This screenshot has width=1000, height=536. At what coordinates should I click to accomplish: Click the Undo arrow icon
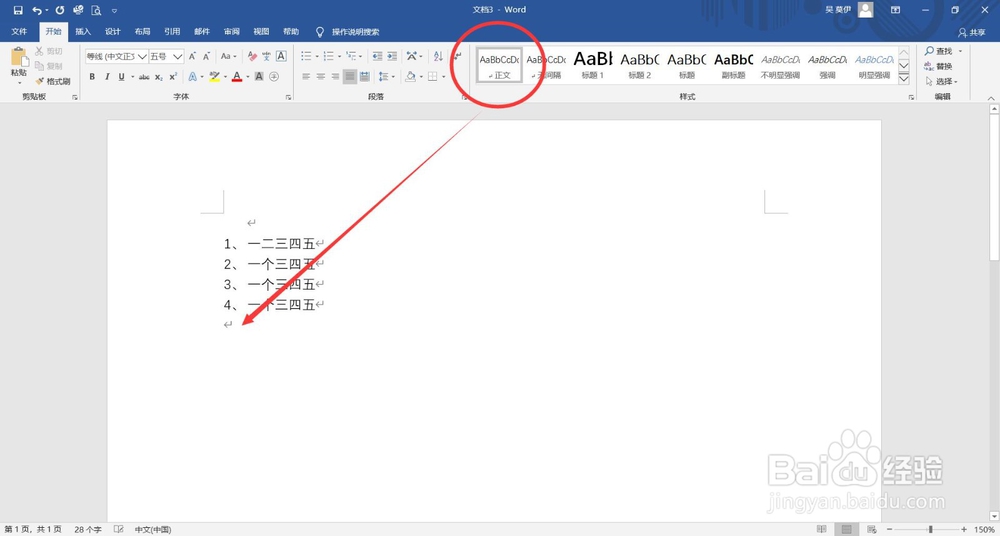coord(36,10)
